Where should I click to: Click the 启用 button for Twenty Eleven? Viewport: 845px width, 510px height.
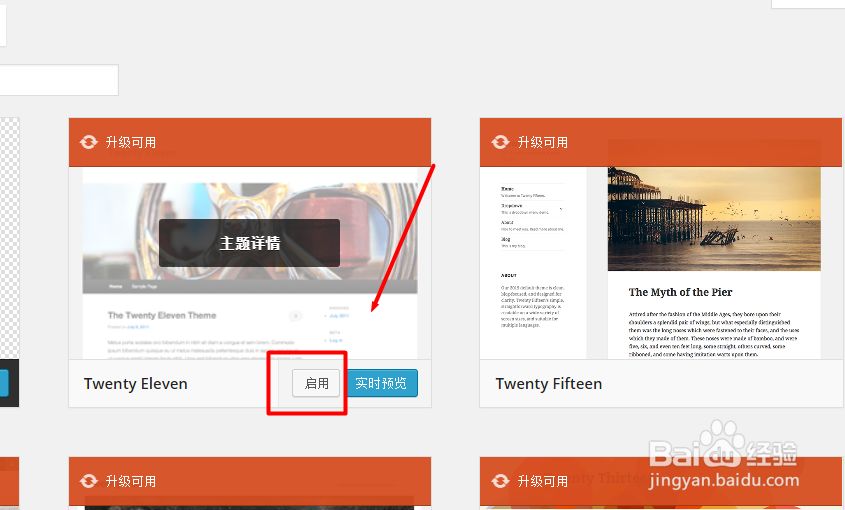316,383
